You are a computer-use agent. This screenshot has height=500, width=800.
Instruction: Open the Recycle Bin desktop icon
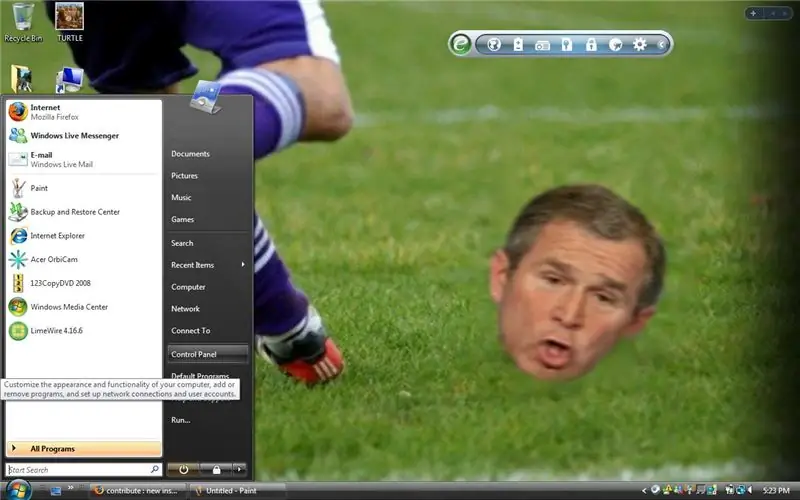[23, 23]
